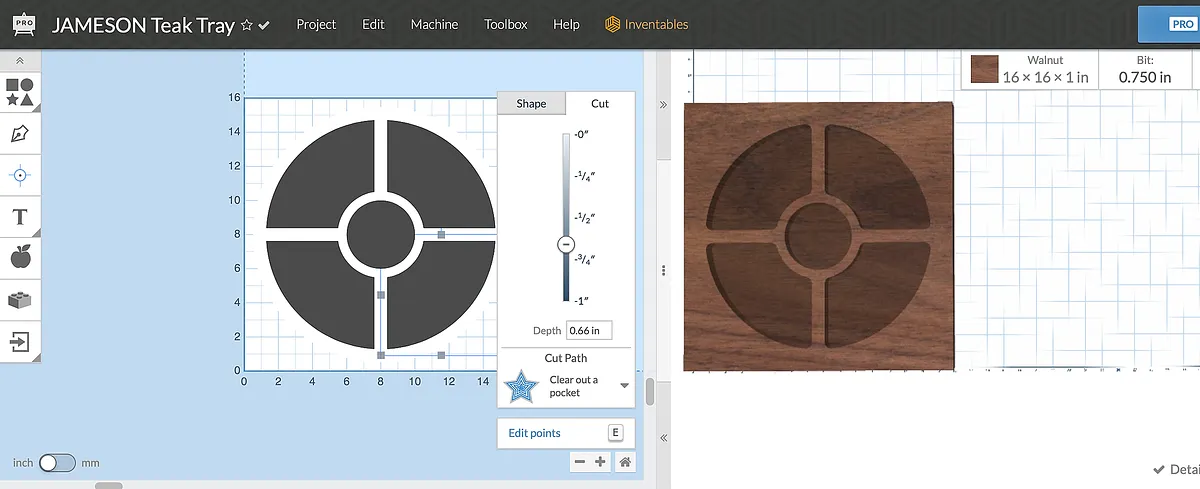Choose the drill/circle target tool
The height and width of the screenshot is (489, 1200).
pos(20,175)
